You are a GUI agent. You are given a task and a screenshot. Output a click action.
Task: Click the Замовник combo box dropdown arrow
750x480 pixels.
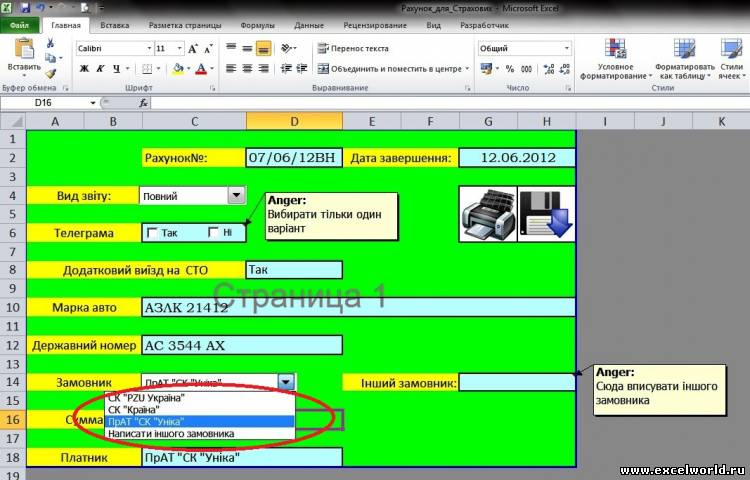point(286,382)
